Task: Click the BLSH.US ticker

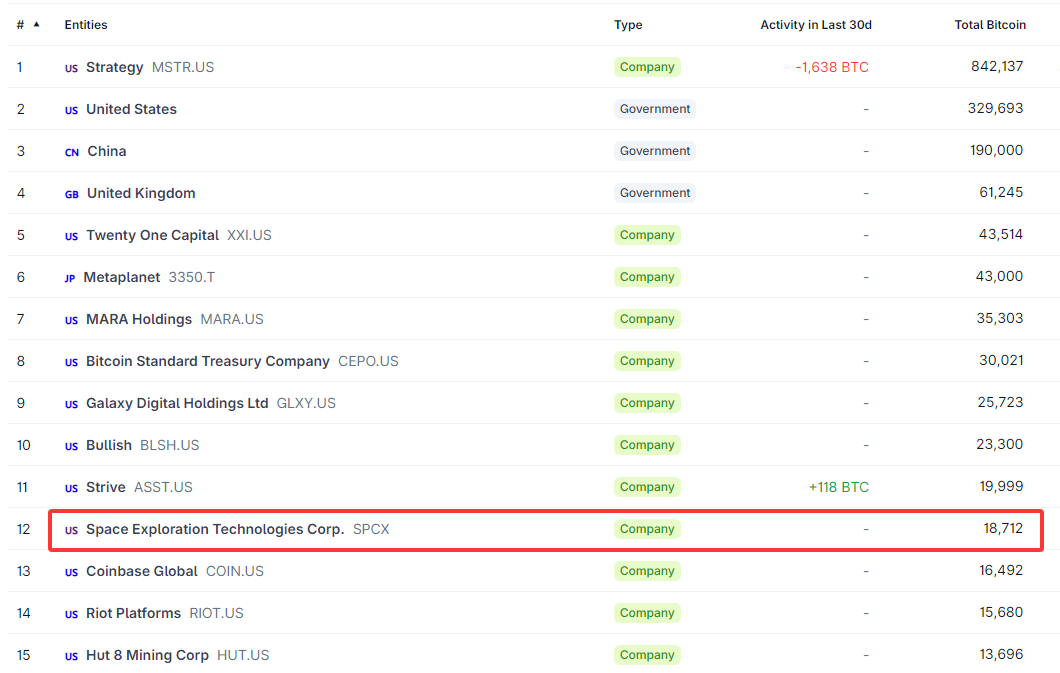Action: click(170, 445)
